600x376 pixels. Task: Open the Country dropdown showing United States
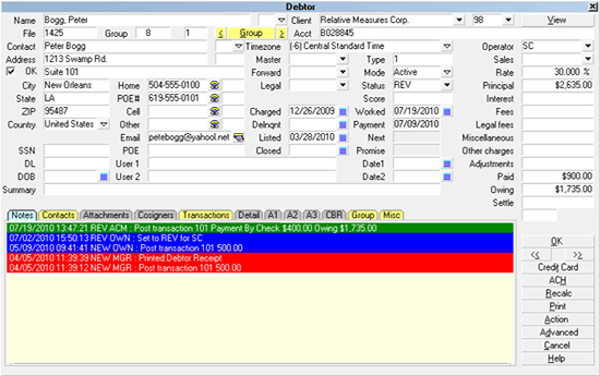[x=104, y=124]
